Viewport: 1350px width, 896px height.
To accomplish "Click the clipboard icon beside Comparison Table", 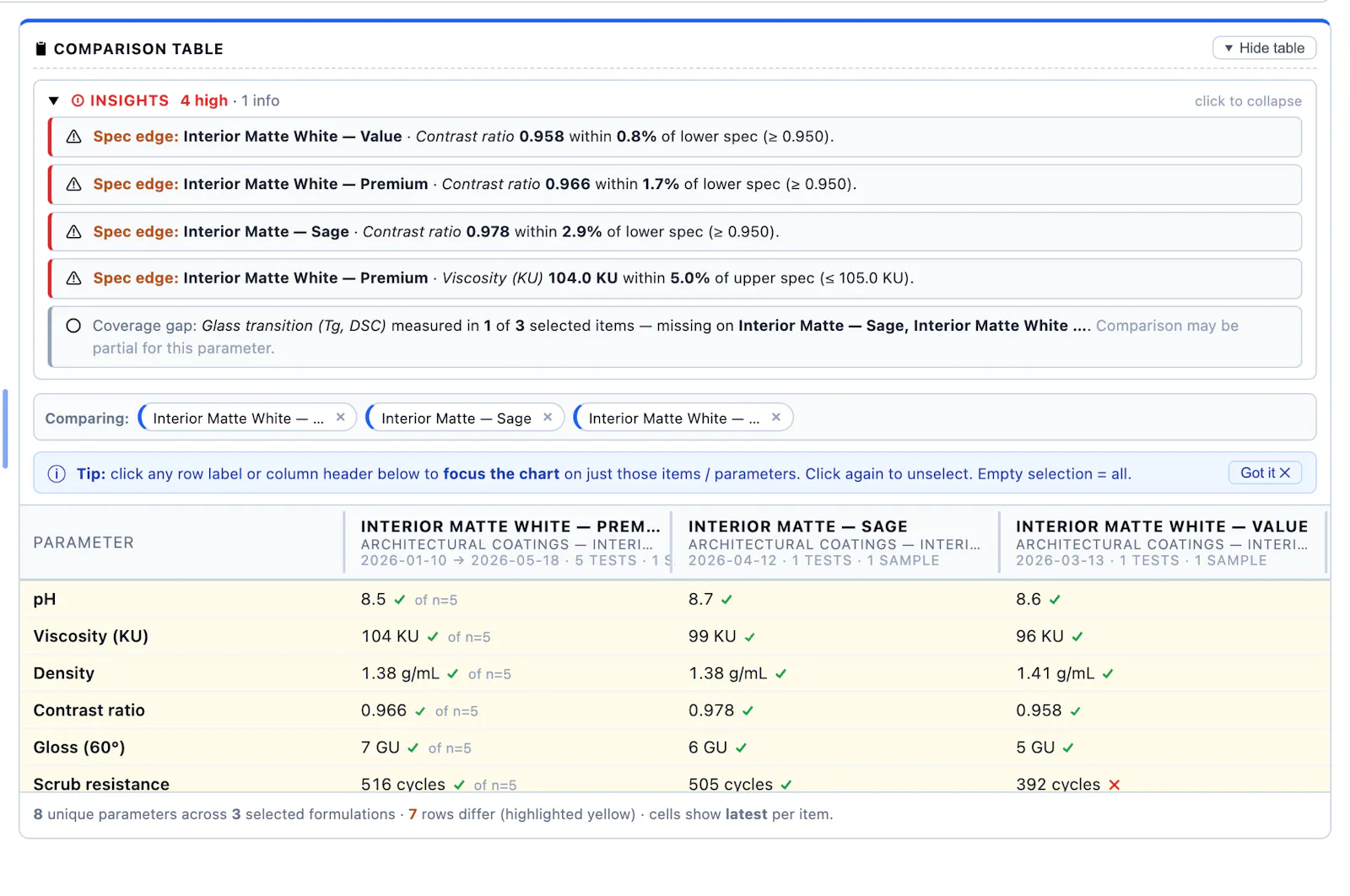I will (x=40, y=49).
